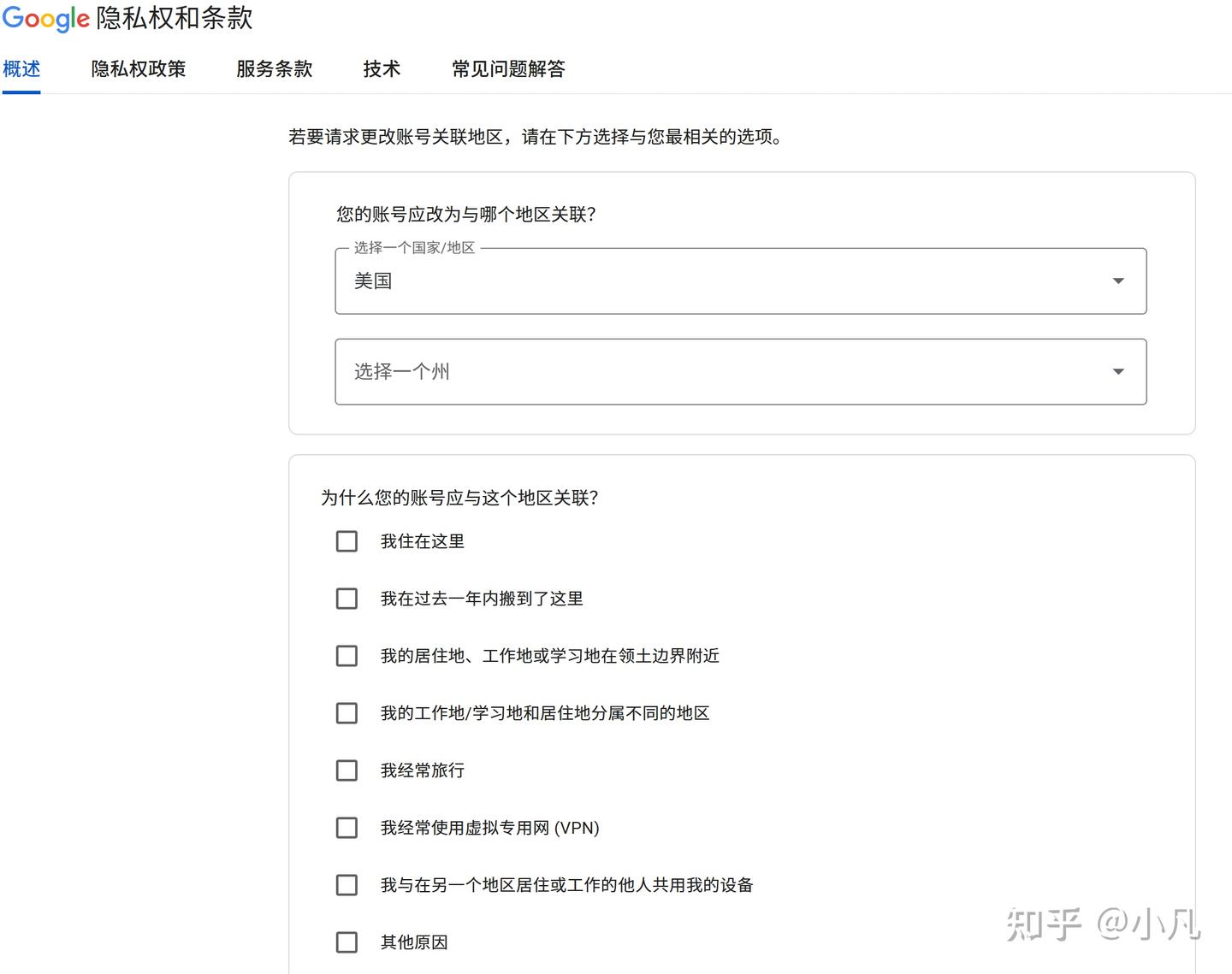This screenshot has width=1232, height=974.
Task: Select checkbox for 领土边界附近 option
Action: pyautogui.click(x=346, y=656)
